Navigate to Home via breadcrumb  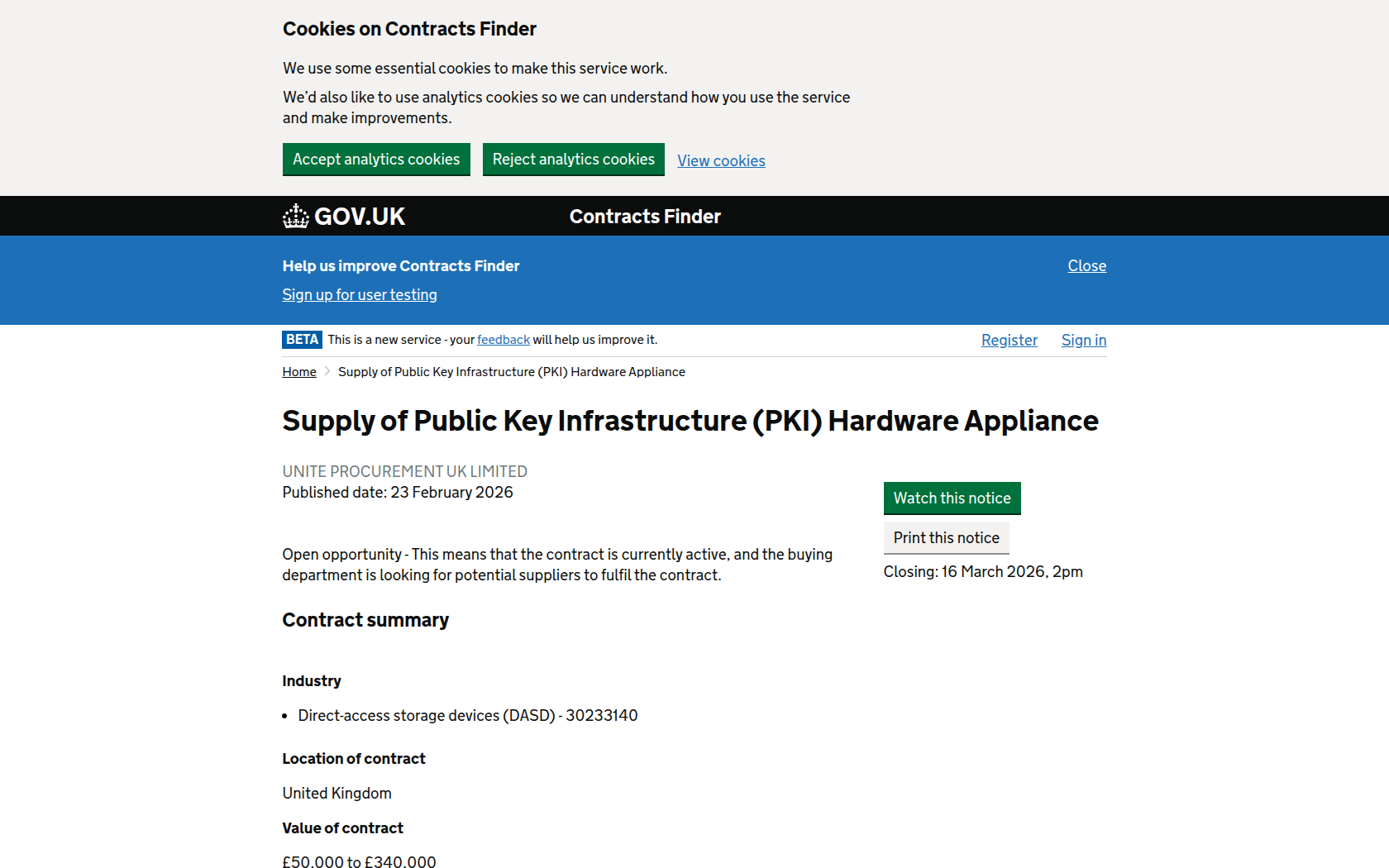299,372
